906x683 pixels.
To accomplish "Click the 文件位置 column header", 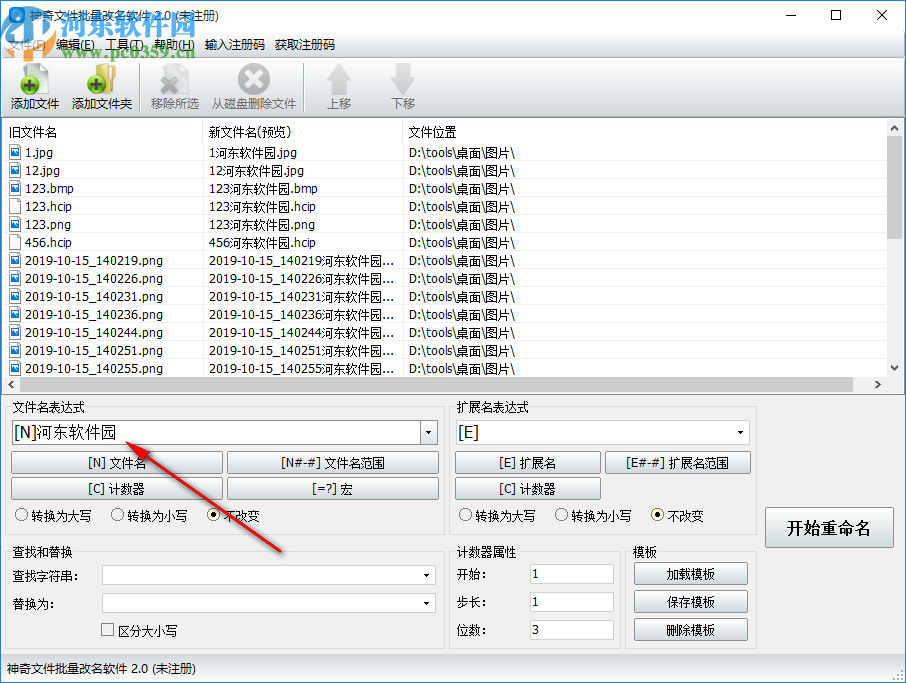I will point(644,132).
